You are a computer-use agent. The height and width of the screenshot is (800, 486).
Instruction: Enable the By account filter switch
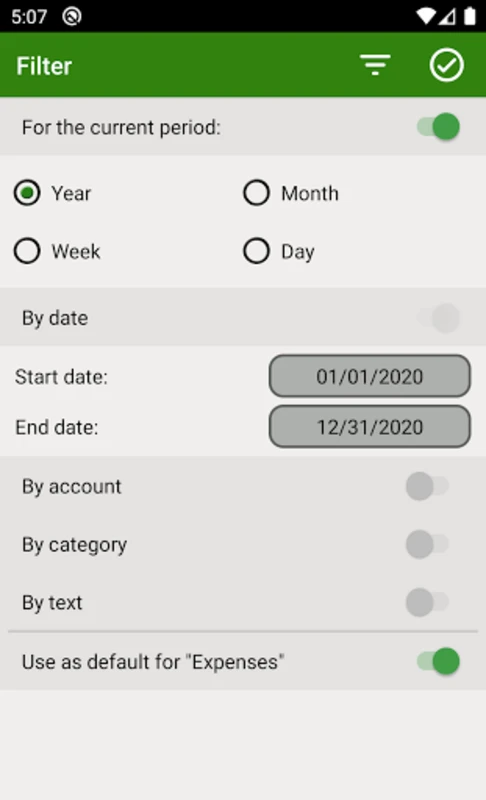[x=427, y=486]
